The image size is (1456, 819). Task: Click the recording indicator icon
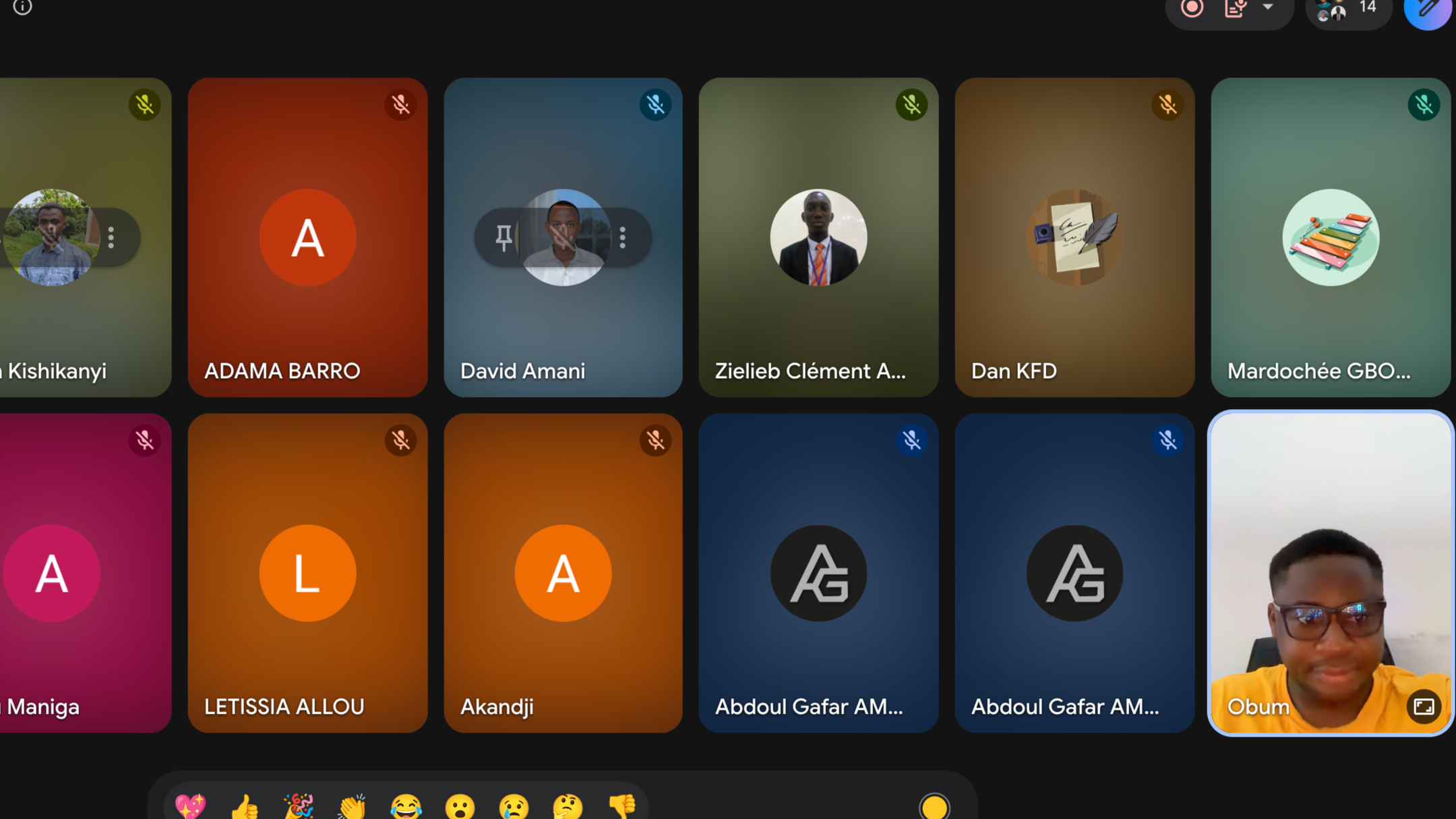tap(1192, 8)
